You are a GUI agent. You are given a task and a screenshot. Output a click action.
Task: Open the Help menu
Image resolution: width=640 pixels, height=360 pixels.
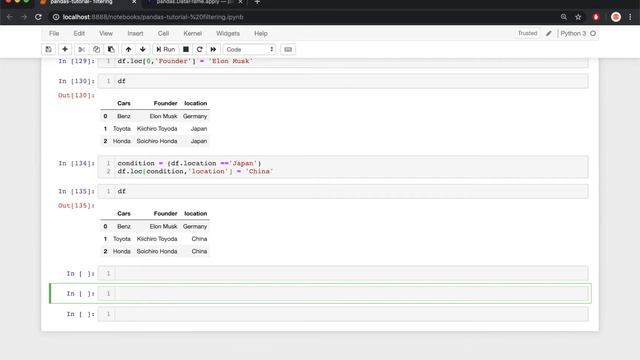pyautogui.click(x=260, y=33)
